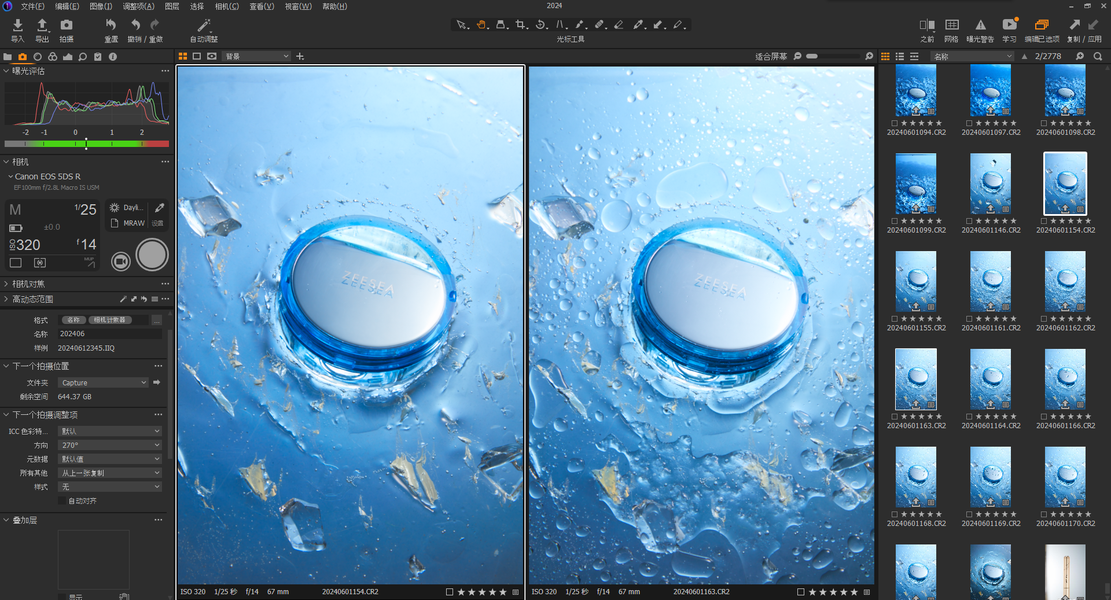Toggle the 自动对齐 checkbox
The image size is (1111, 600).
62,501
